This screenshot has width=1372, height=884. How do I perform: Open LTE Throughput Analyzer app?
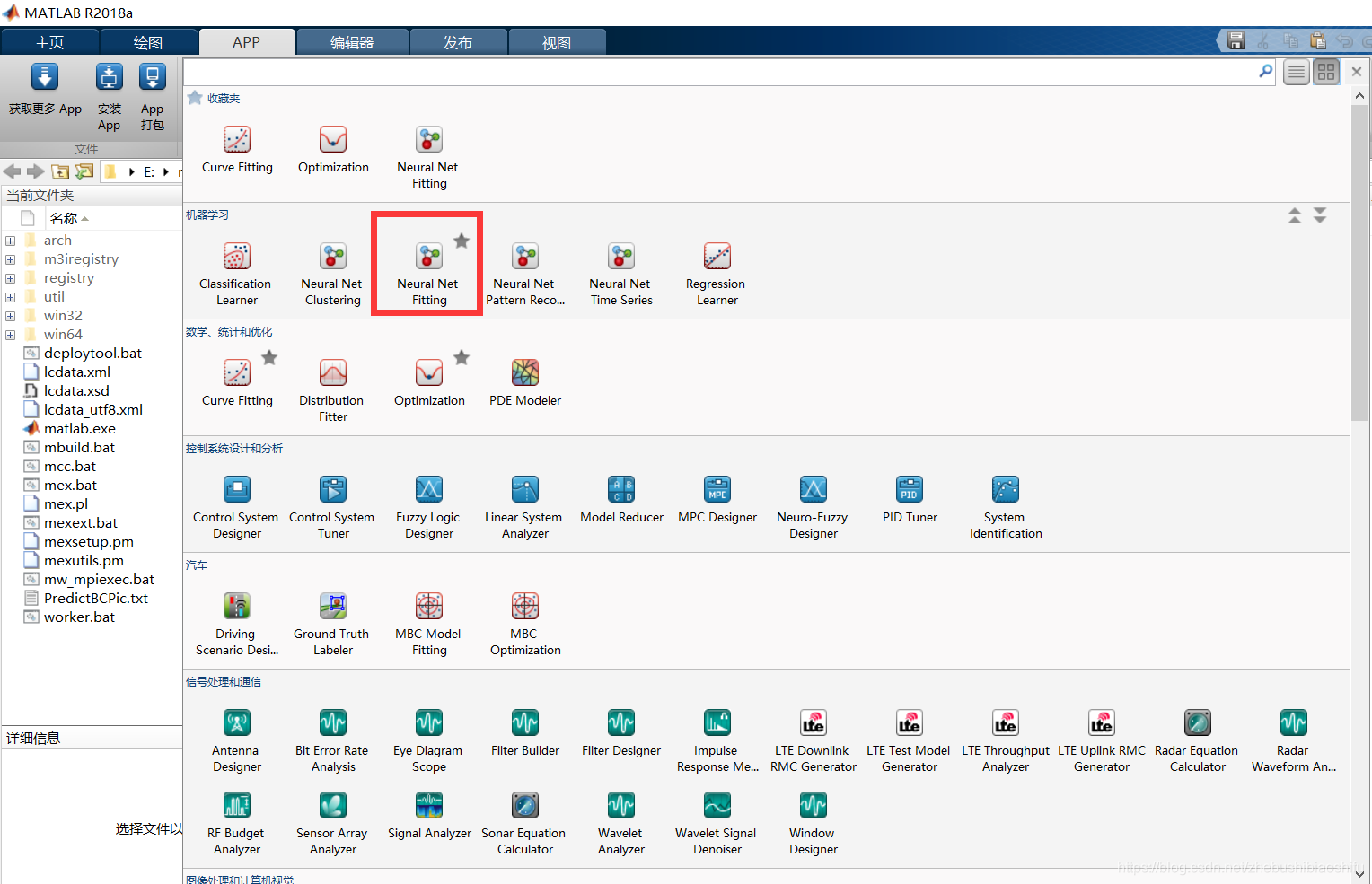coord(1006,740)
